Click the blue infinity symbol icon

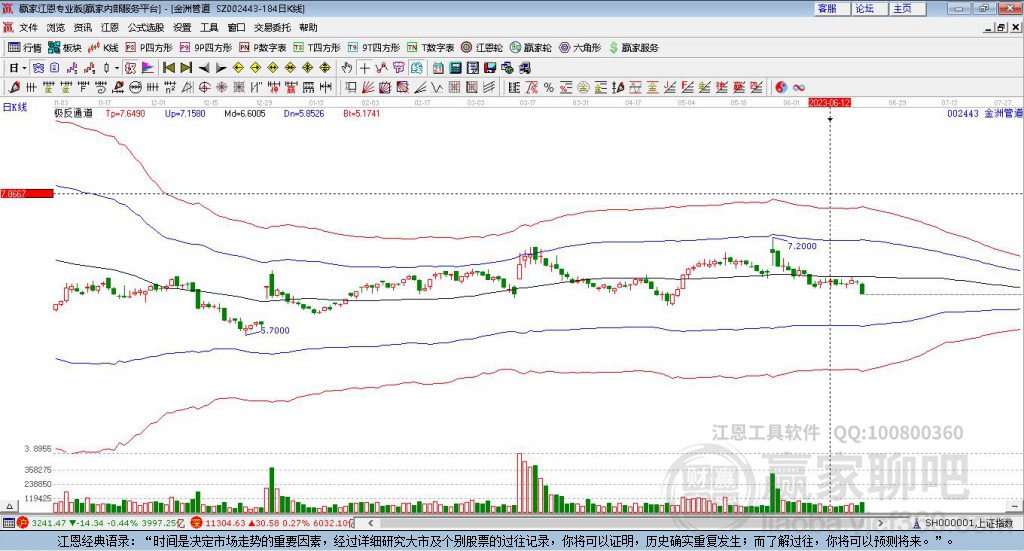[x=799, y=87]
